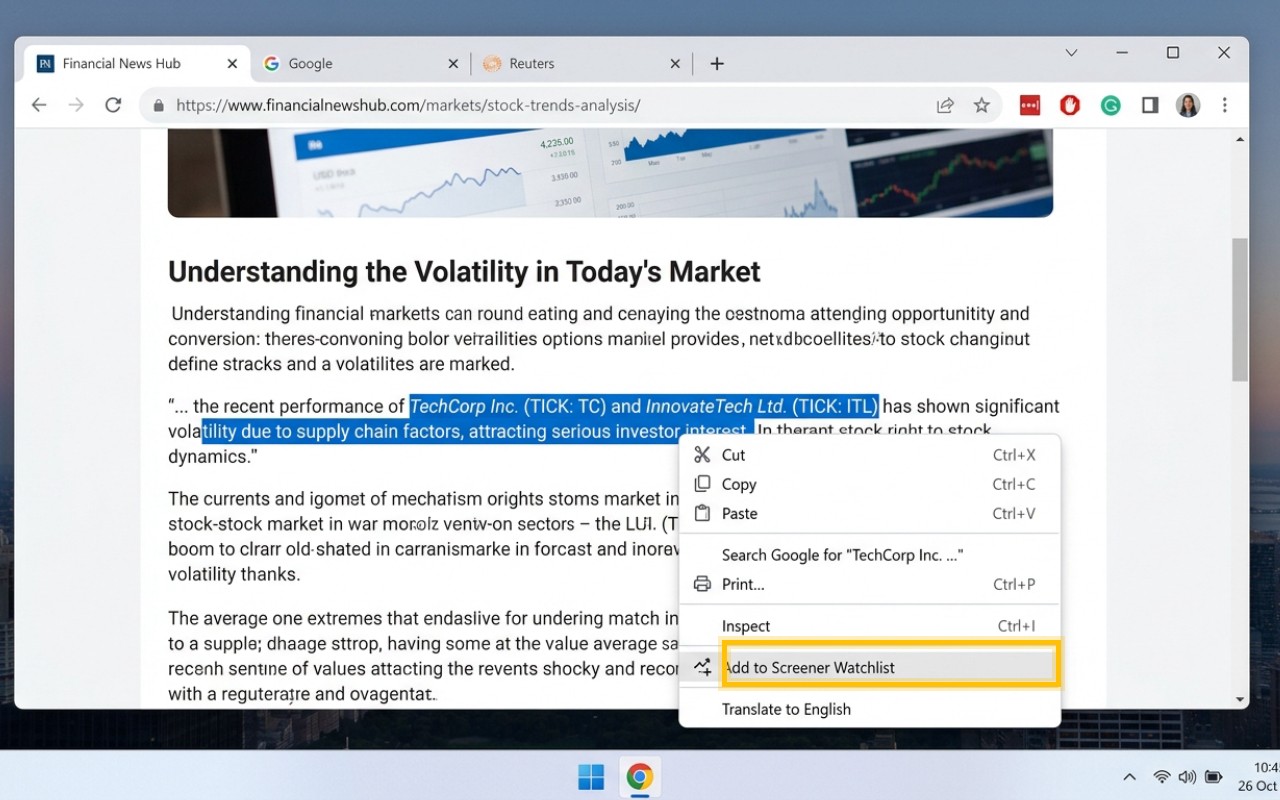Click the forward navigation arrow
This screenshot has width=1280, height=800.
76,105
